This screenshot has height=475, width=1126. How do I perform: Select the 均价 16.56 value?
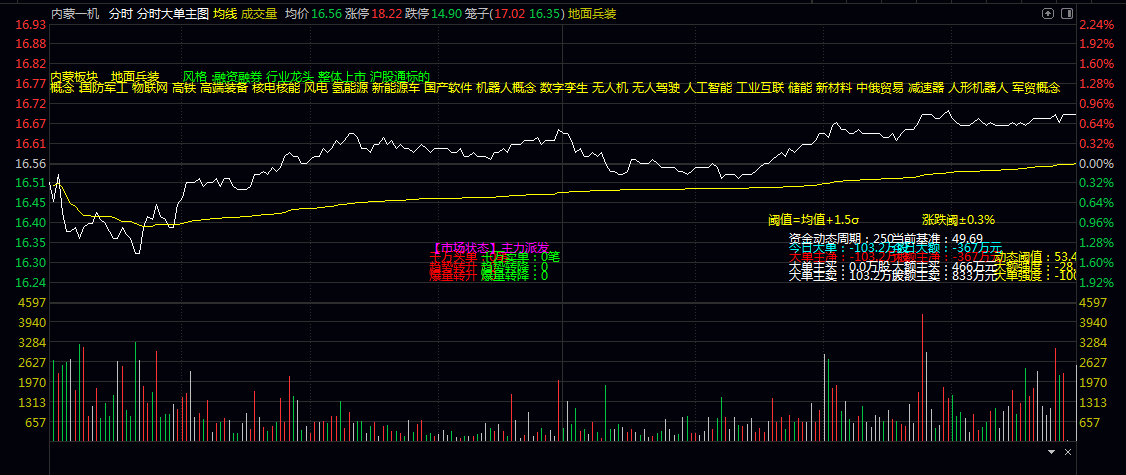pyautogui.click(x=312, y=14)
